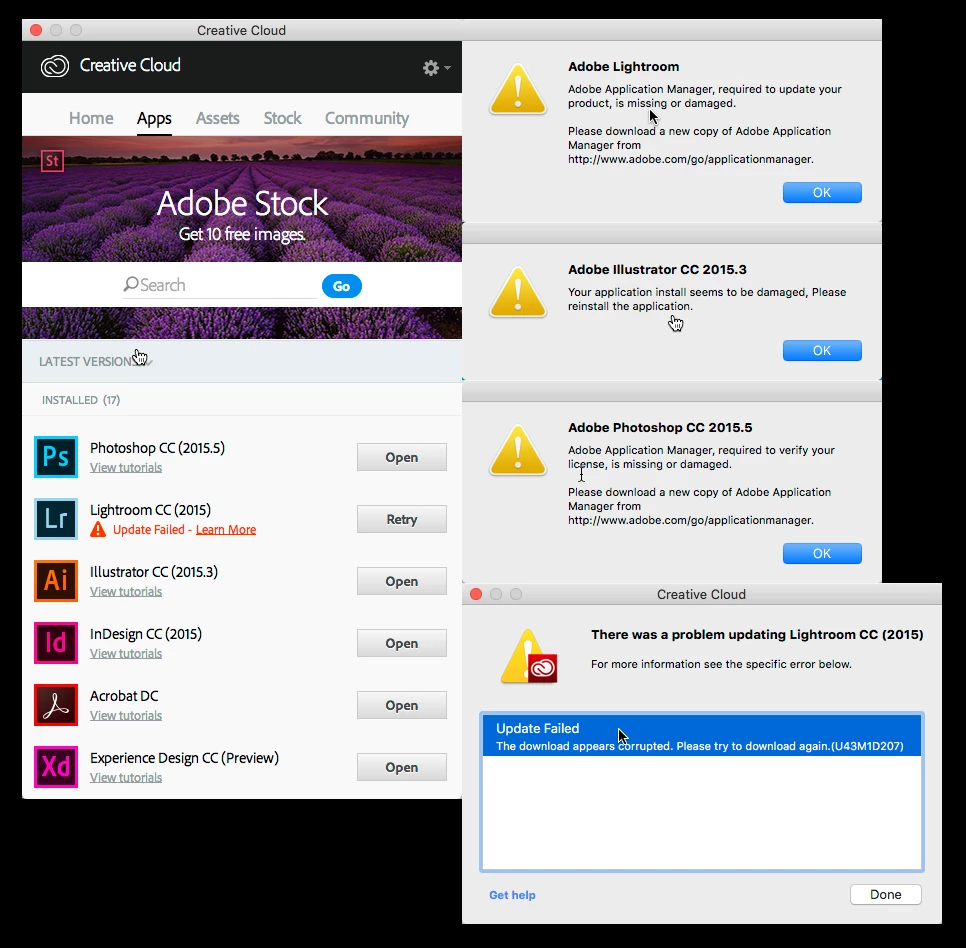Select the Update Failed error row
This screenshot has width=966, height=948.
(x=702, y=735)
